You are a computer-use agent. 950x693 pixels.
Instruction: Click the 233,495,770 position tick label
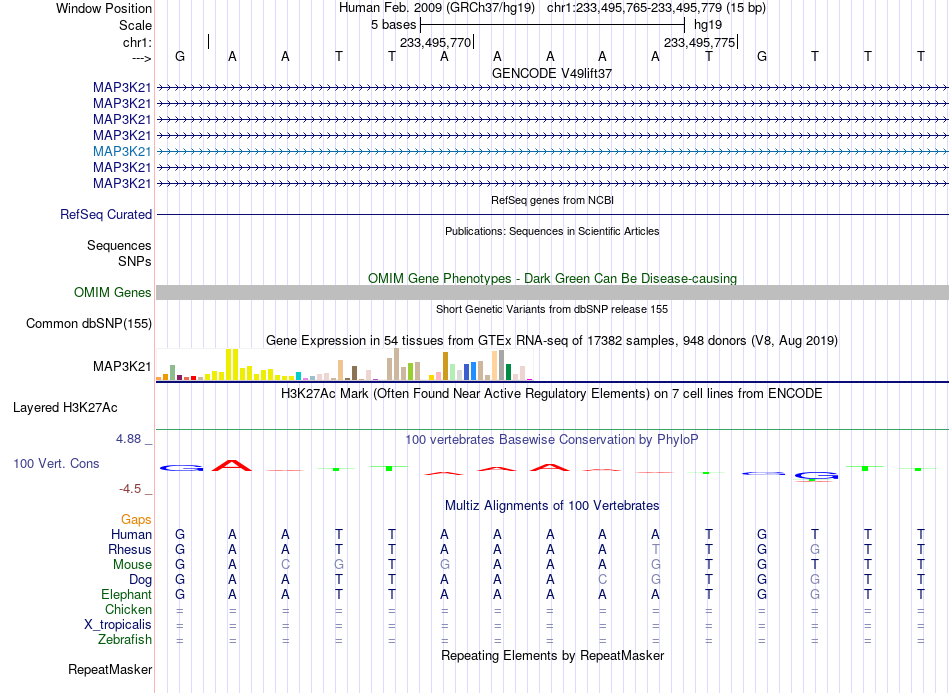click(436, 42)
